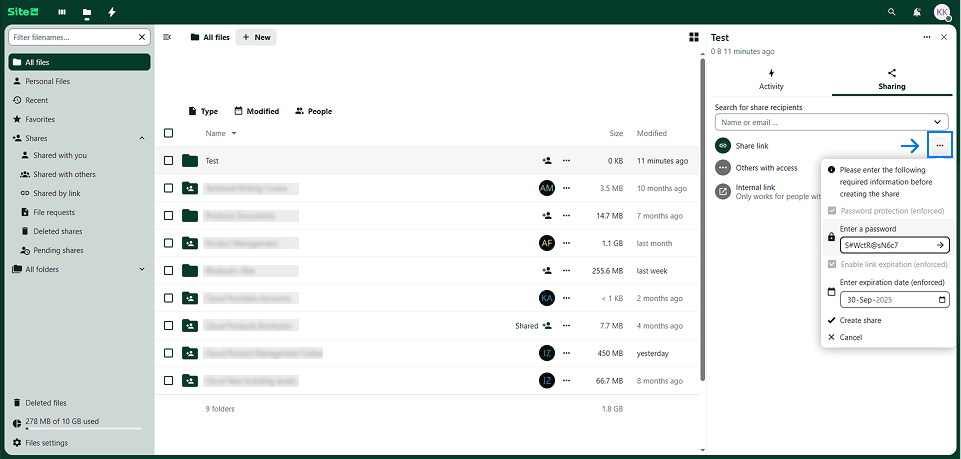Switch to the Activity tab
The image size is (961, 459).
pyautogui.click(x=771, y=79)
